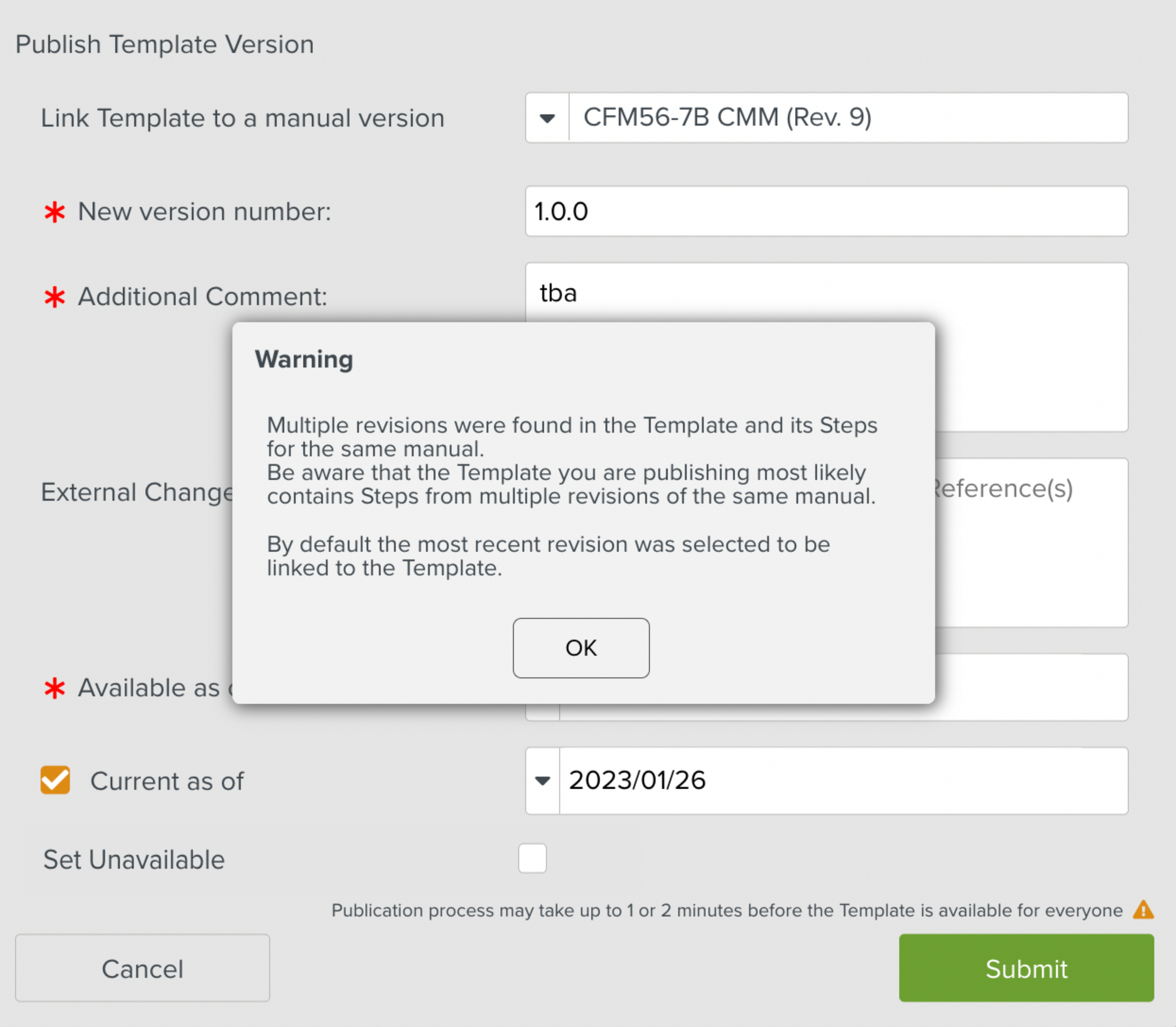This screenshot has width=1176, height=1027.
Task: Click the New version number field
Action: tap(826, 212)
